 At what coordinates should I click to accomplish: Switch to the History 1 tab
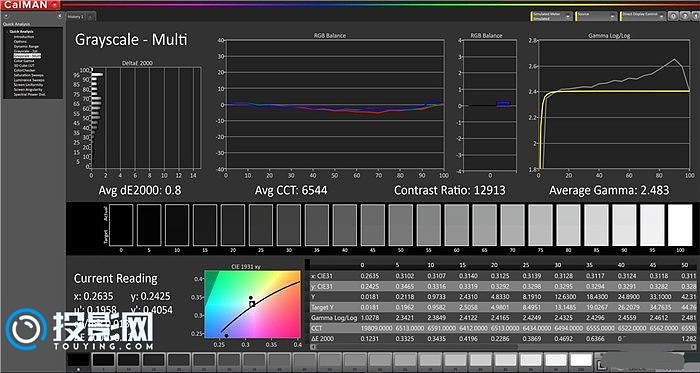[75, 17]
